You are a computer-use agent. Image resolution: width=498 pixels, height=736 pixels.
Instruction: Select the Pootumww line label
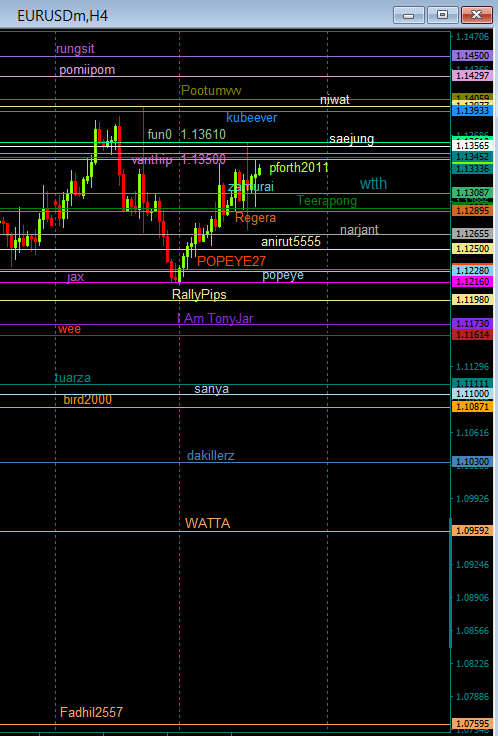click(211, 91)
